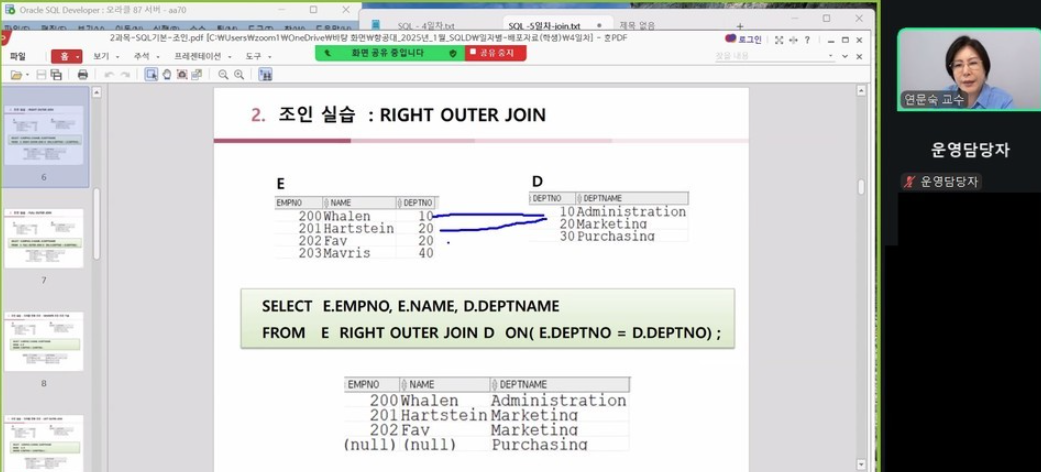
Task: Click the 'SELECT E.EMPNO, E.NAME, D.DEPTNAME' line
Action: (x=410, y=306)
